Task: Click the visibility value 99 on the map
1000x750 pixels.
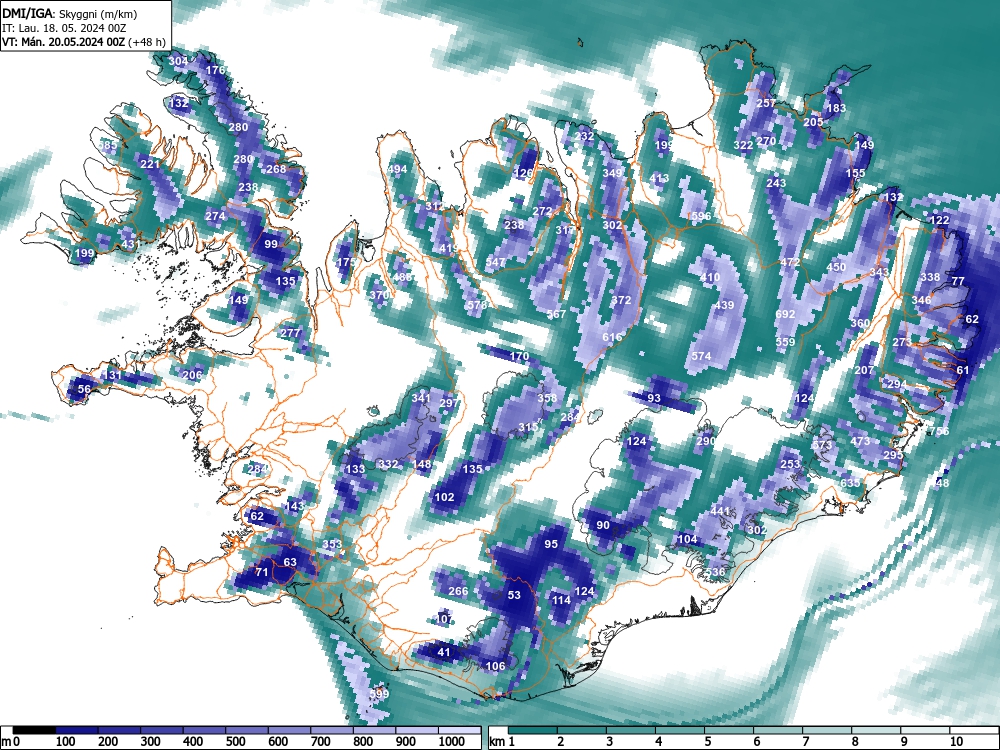Action: coord(271,244)
